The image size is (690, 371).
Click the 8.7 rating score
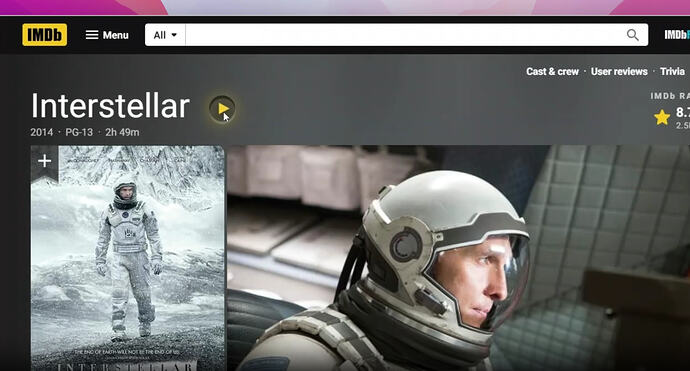coord(683,112)
